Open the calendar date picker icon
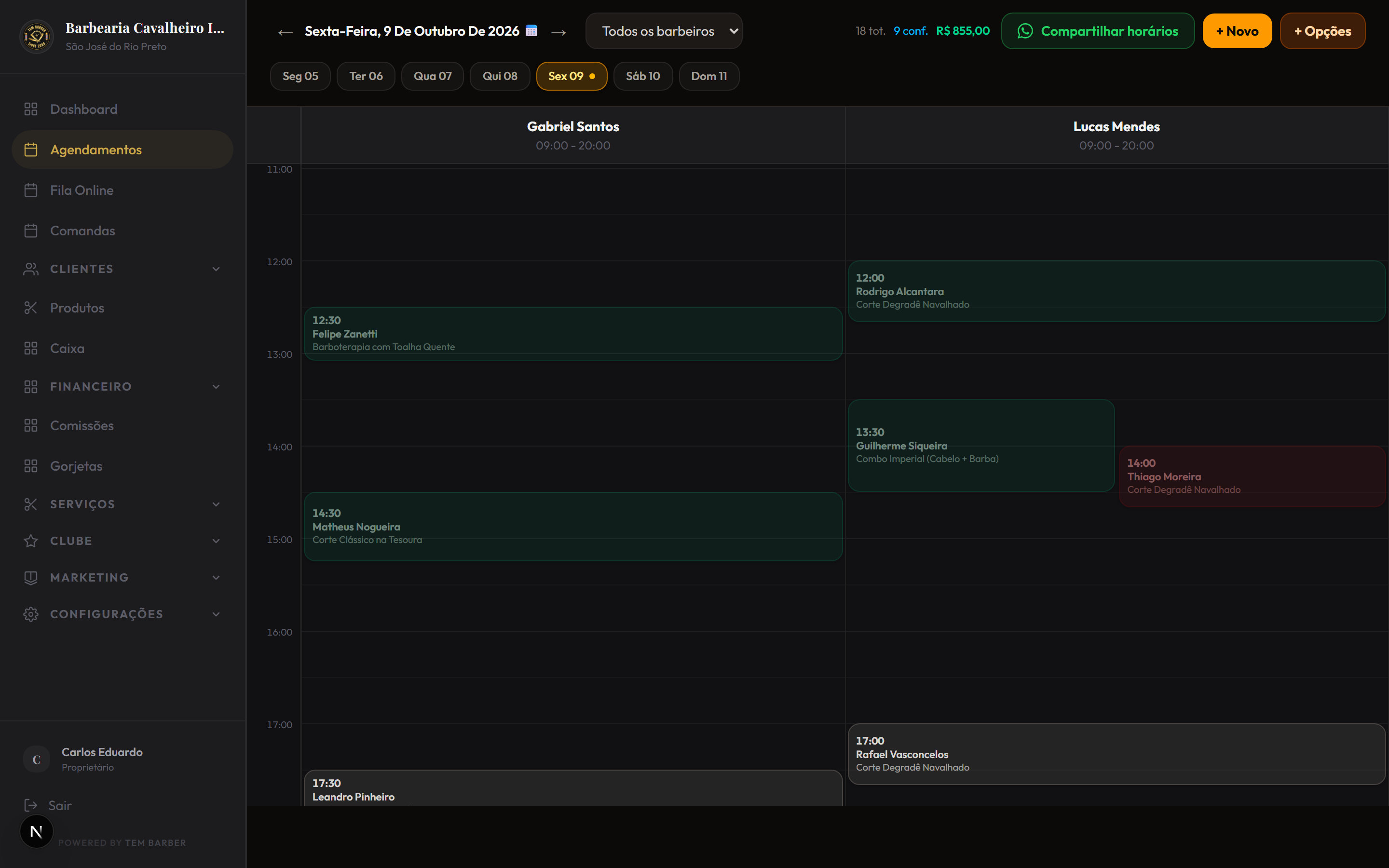1389x868 pixels. (531, 31)
